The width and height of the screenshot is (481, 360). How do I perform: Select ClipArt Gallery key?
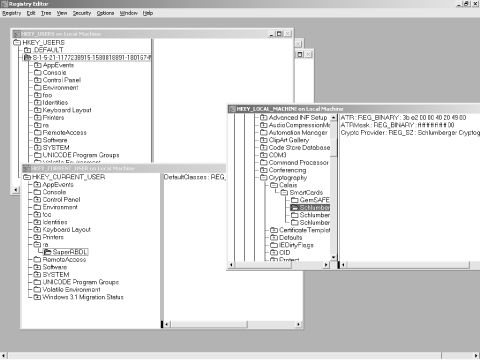click(x=288, y=140)
